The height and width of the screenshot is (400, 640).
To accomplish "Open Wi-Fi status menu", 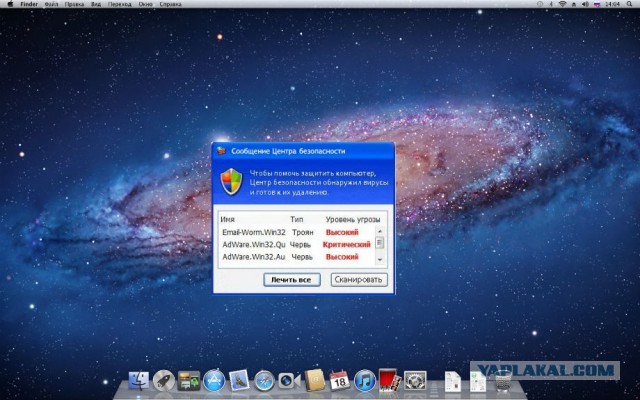I will (x=562, y=4).
